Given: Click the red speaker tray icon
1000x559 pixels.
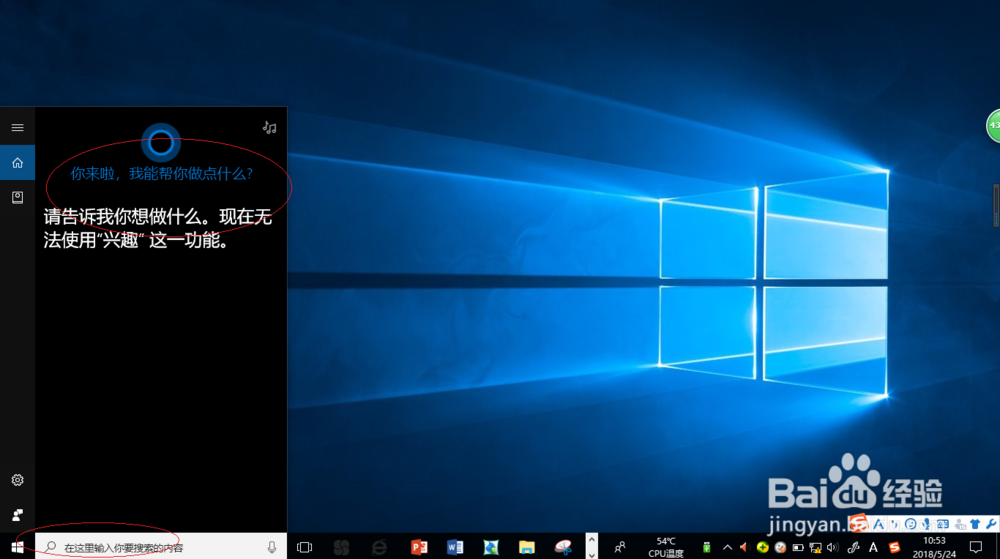Looking at the screenshot, I should [x=744, y=547].
